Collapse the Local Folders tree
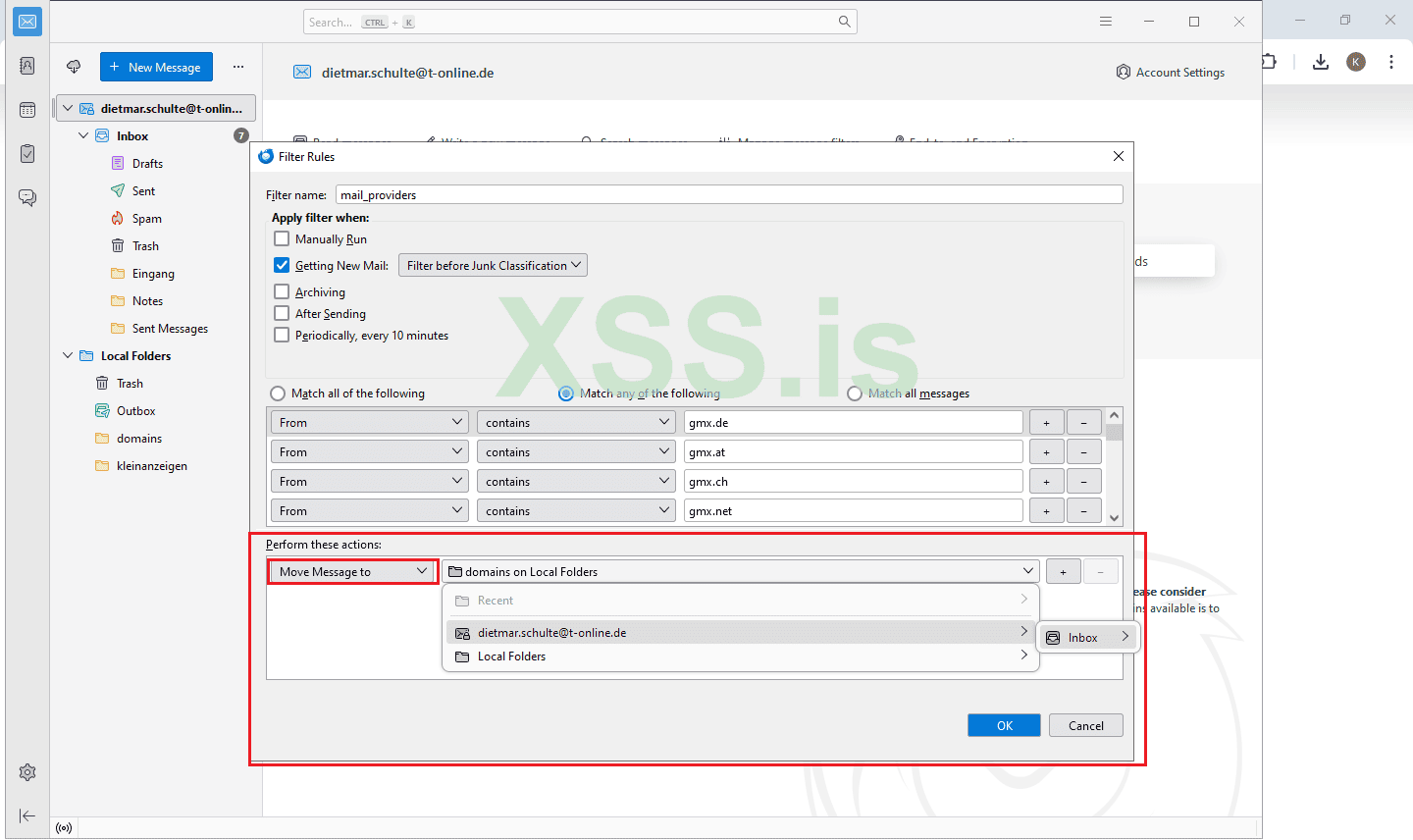This screenshot has width=1413, height=840. coord(68,356)
